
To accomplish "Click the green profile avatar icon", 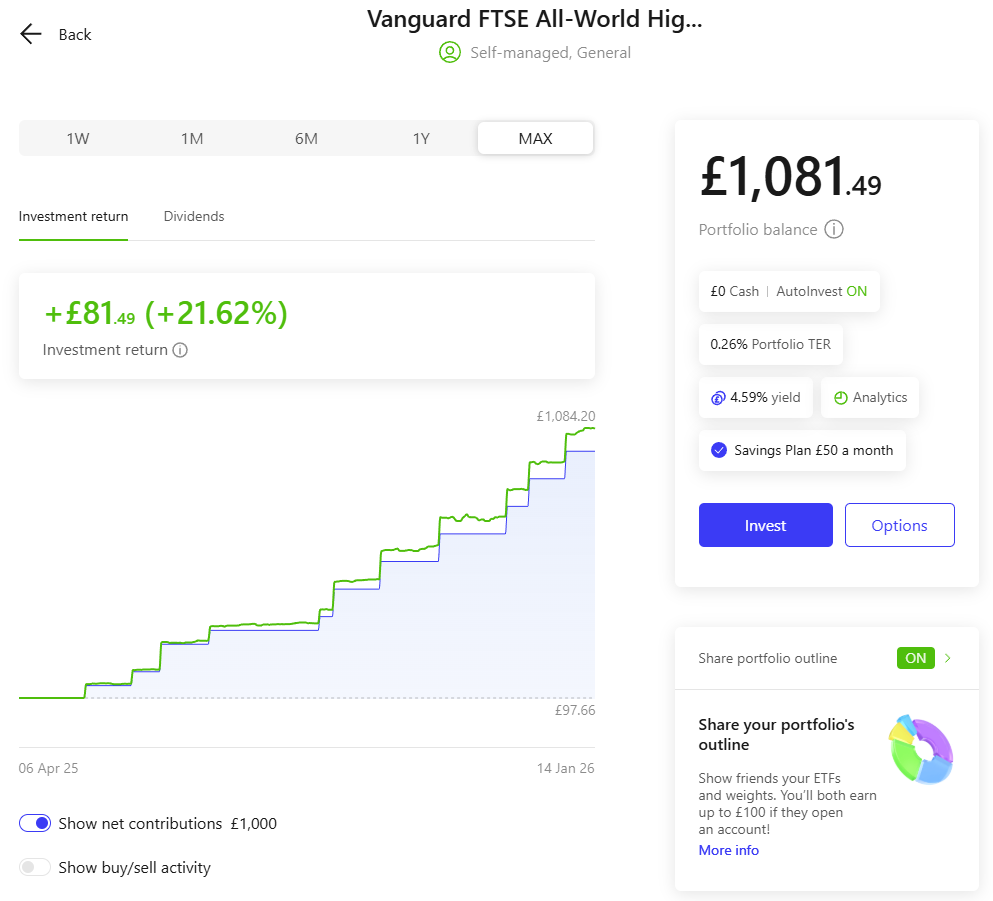I will 450,53.
